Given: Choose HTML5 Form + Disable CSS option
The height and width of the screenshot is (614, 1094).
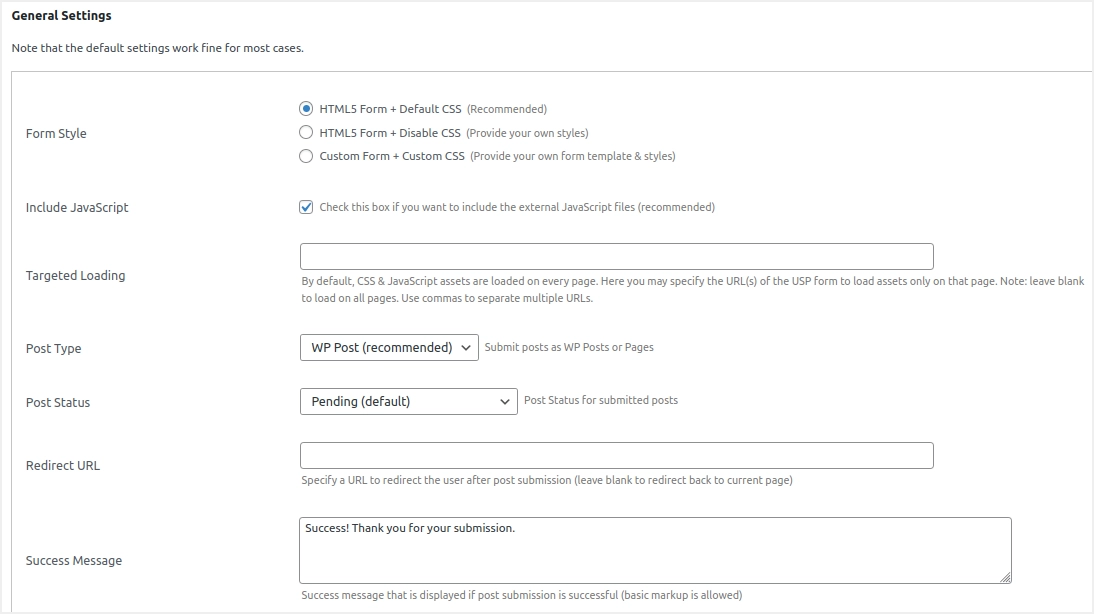Looking at the screenshot, I should click(306, 132).
